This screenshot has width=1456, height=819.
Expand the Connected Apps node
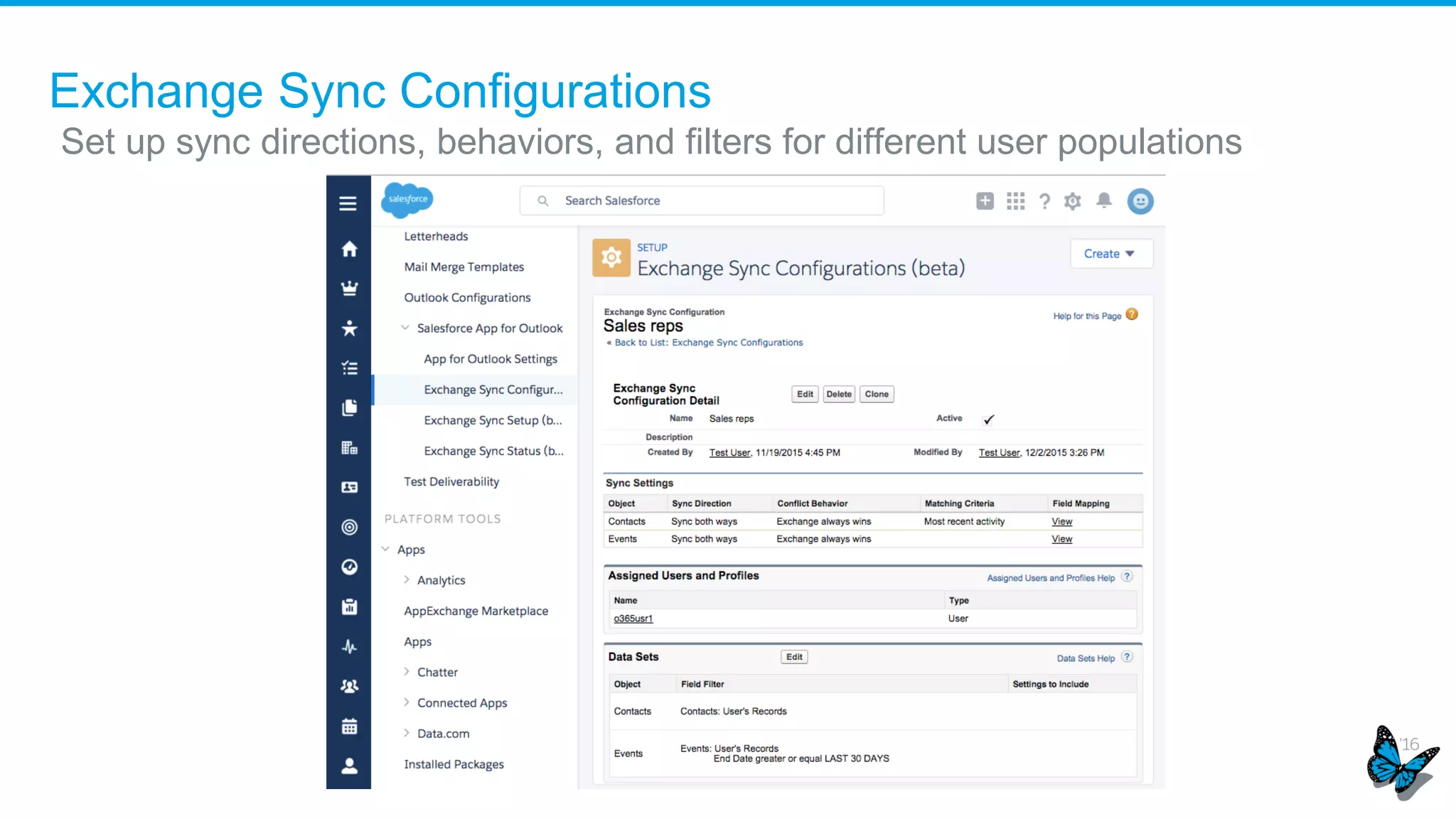tap(406, 702)
